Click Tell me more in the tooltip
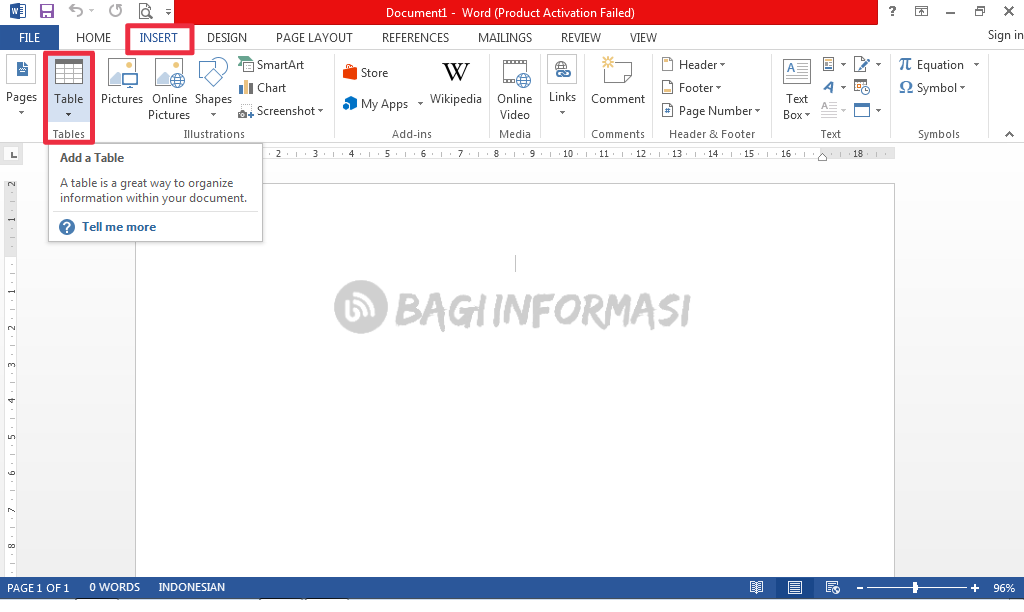 (x=118, y=226)
